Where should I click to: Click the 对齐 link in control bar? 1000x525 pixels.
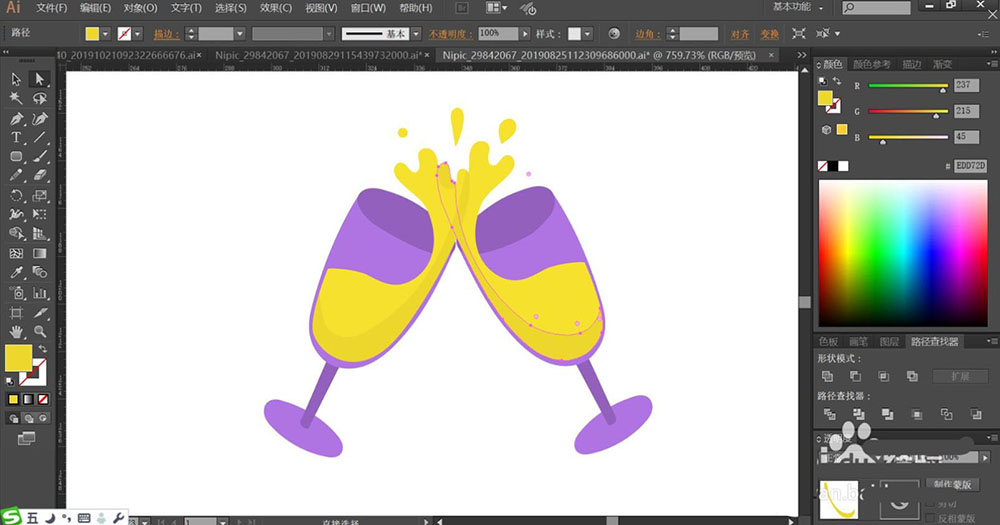(x=740, y=34)
